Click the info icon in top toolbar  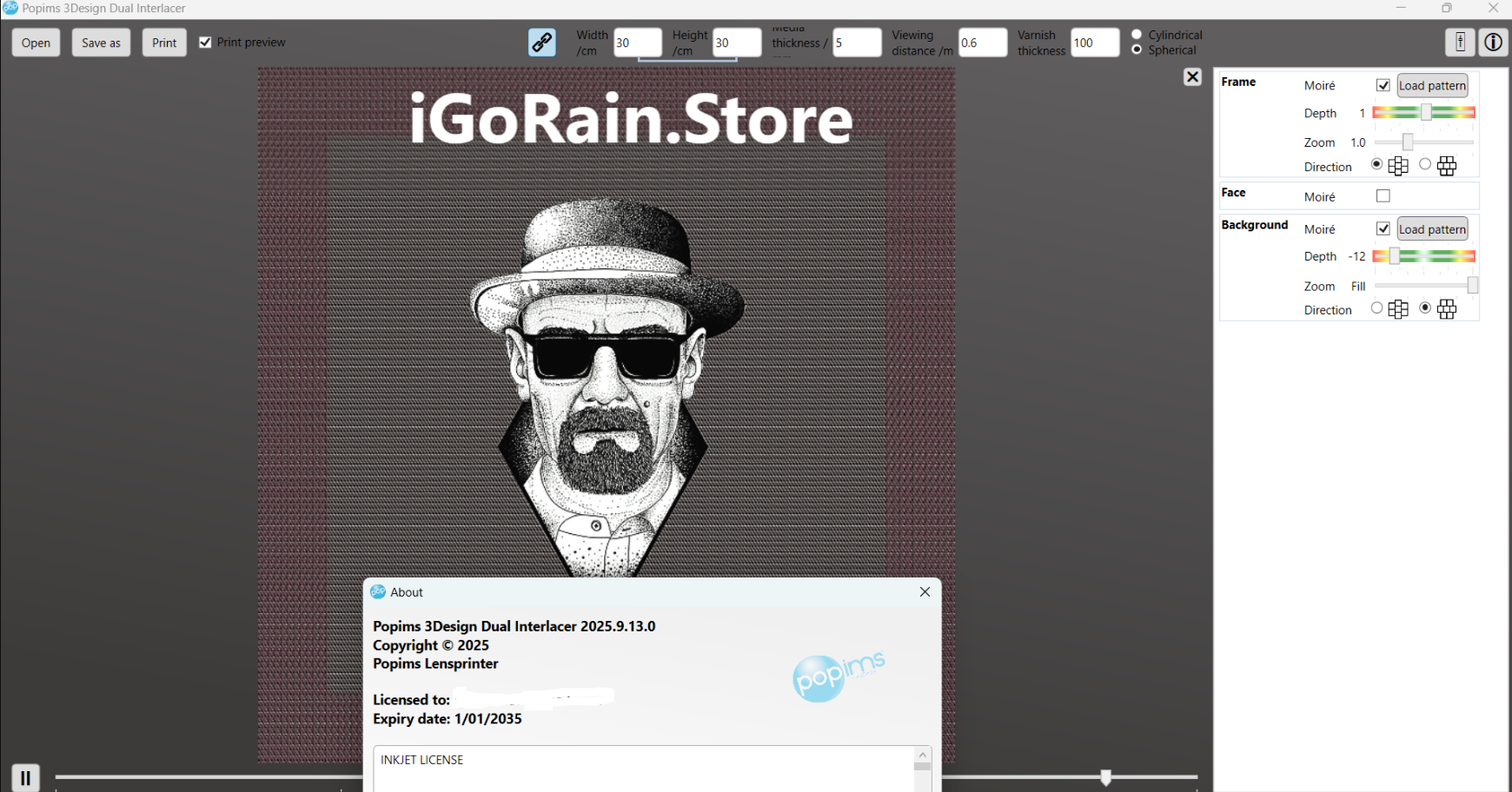(1493, 42)
